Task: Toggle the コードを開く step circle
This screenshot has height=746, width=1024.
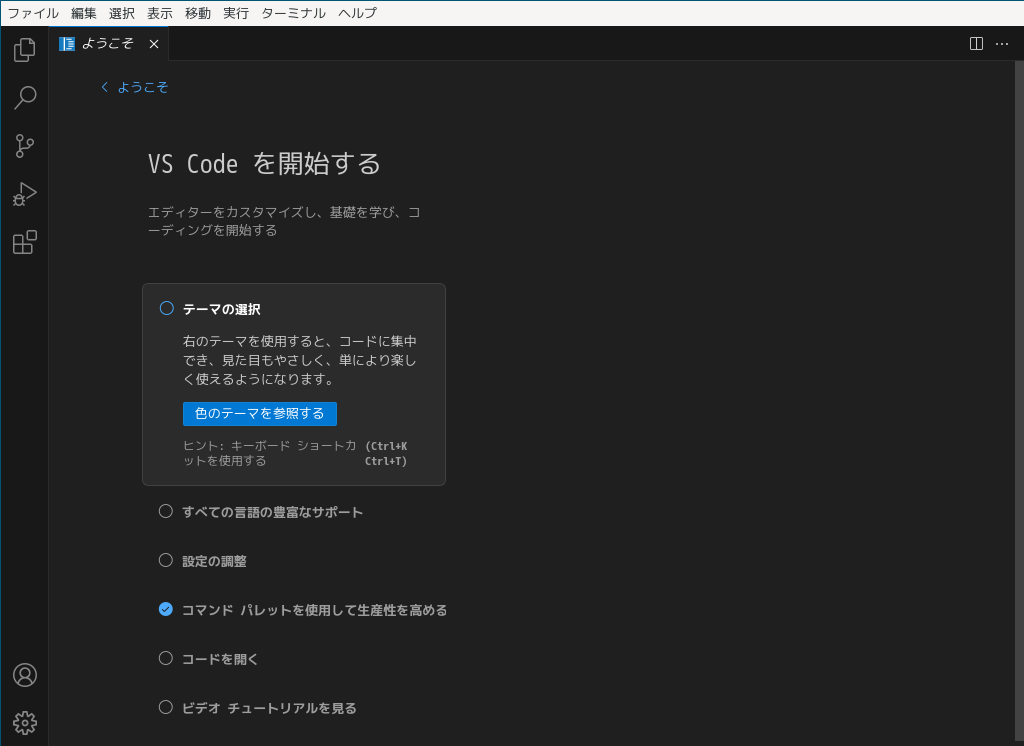Action: tap(166, 658)
